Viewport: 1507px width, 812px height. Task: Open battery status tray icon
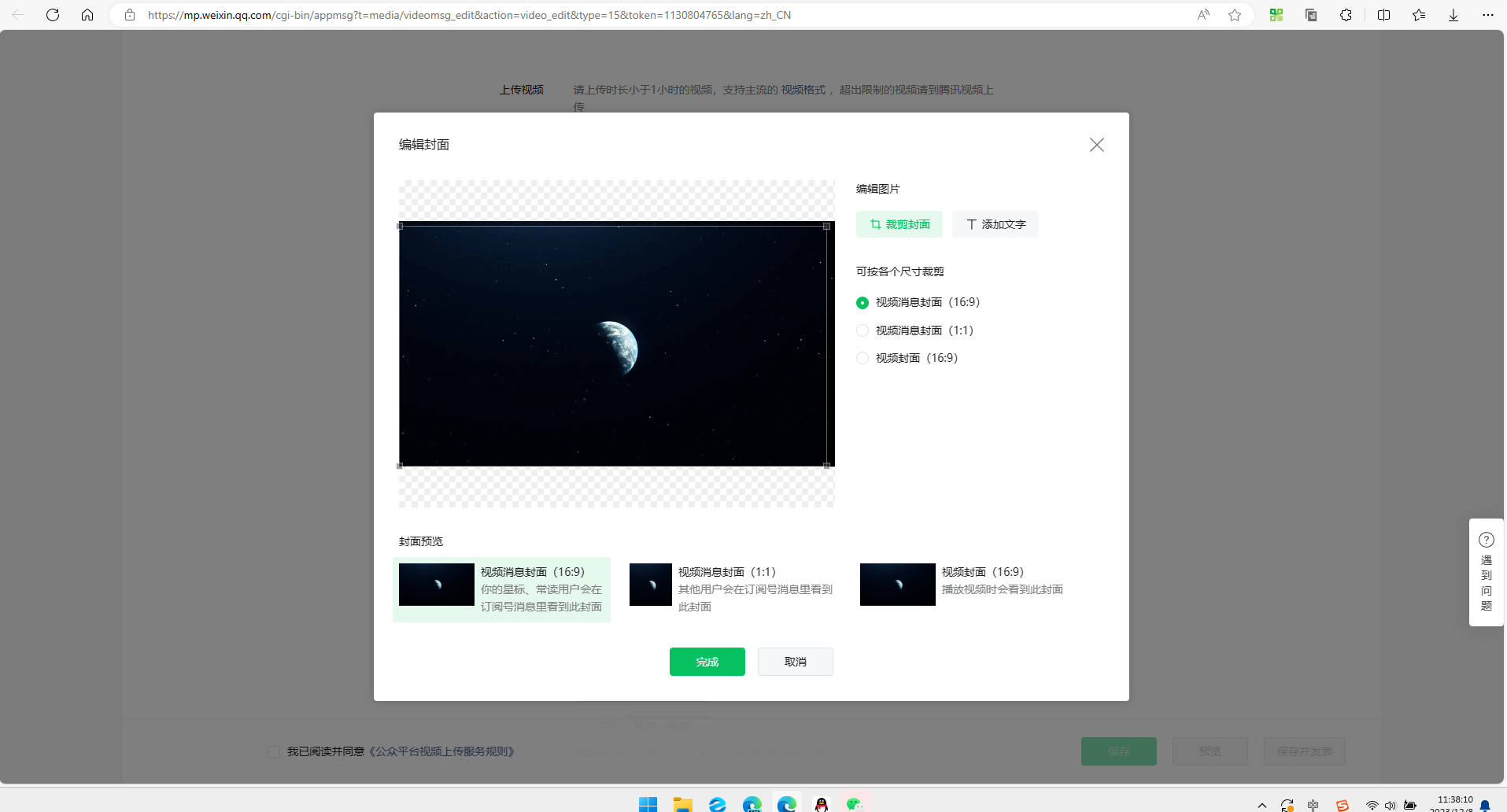[x=1410, y=805]
